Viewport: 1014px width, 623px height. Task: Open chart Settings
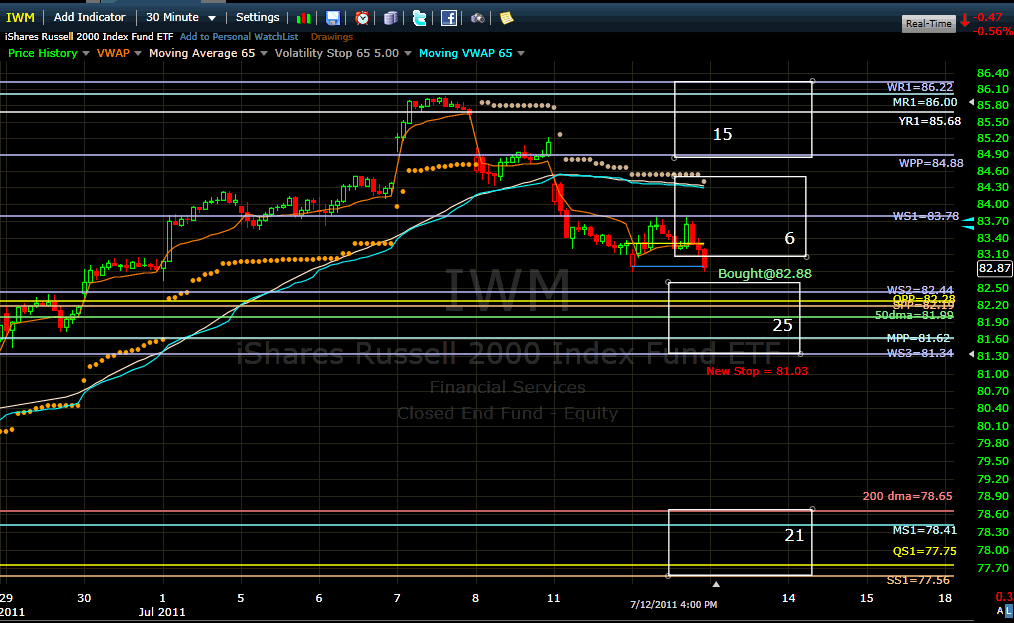coord(257,17)
